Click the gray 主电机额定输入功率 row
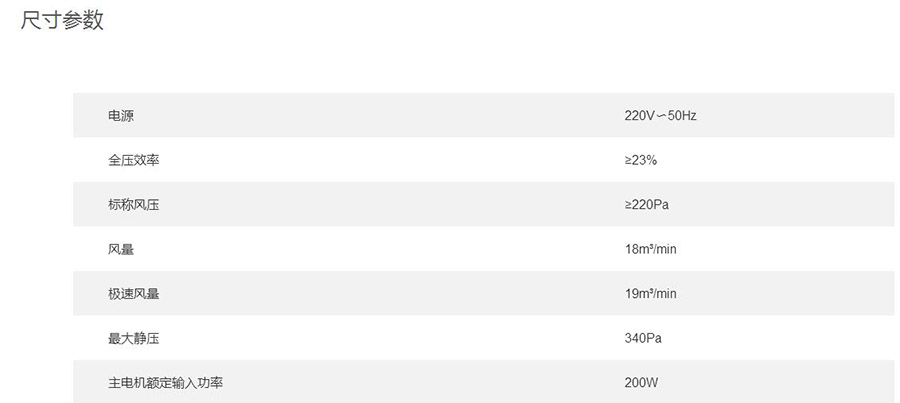Viewport: 900px width, 403px height. coord(483,382)
